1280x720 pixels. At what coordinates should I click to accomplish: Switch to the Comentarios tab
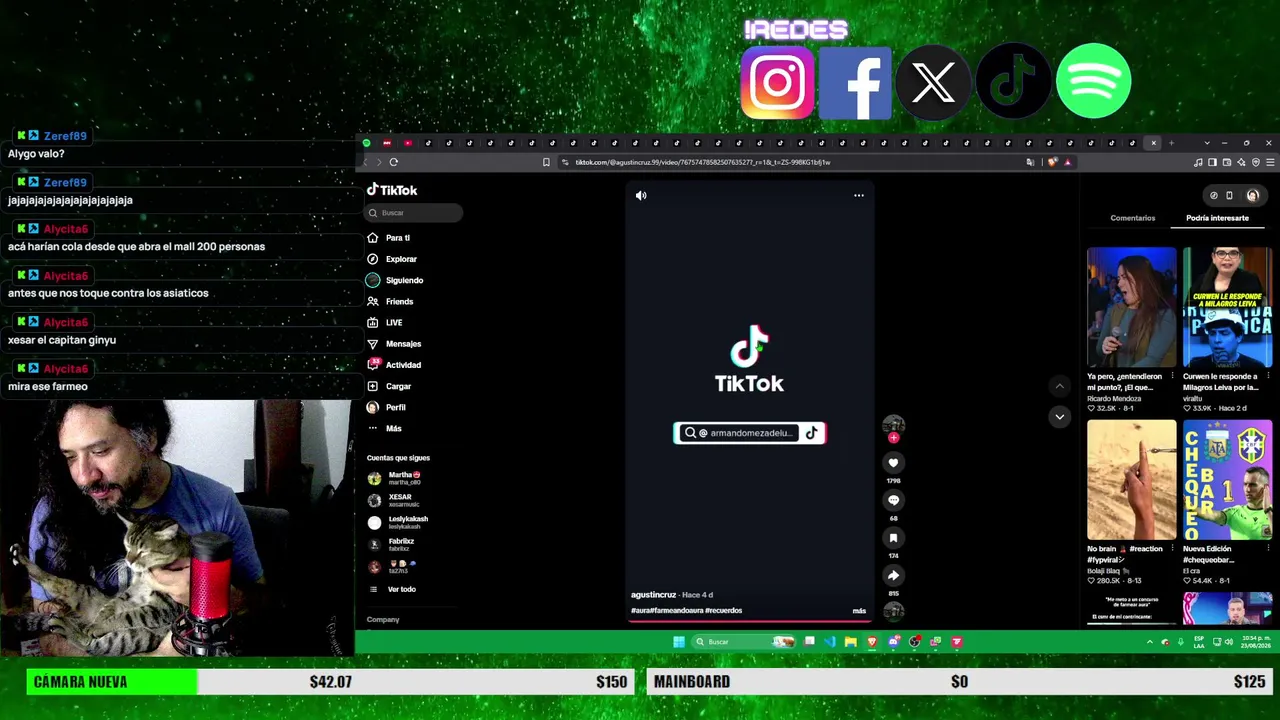pyautogui.click(x=1132, y=218)
